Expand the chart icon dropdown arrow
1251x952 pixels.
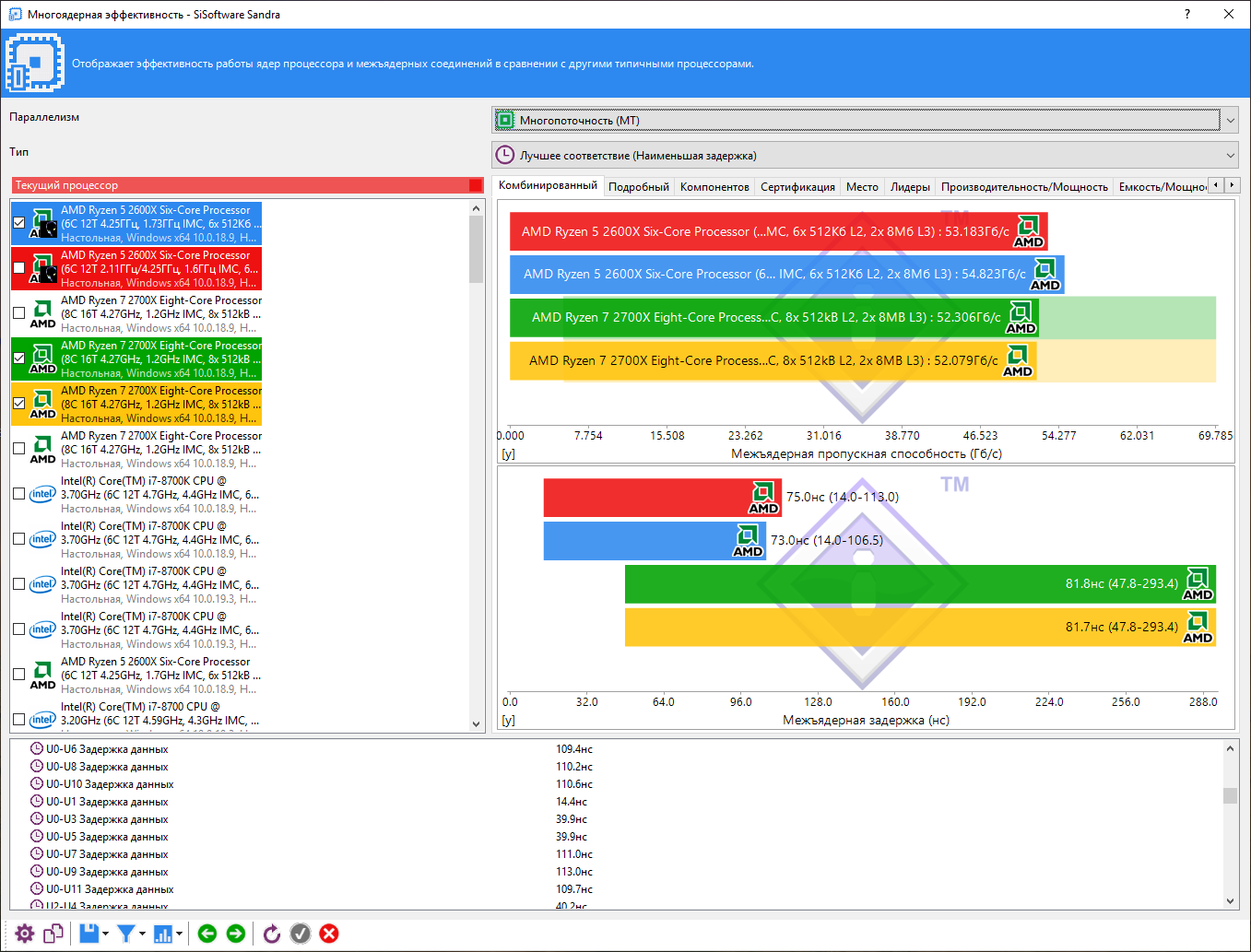pos(179,934)
